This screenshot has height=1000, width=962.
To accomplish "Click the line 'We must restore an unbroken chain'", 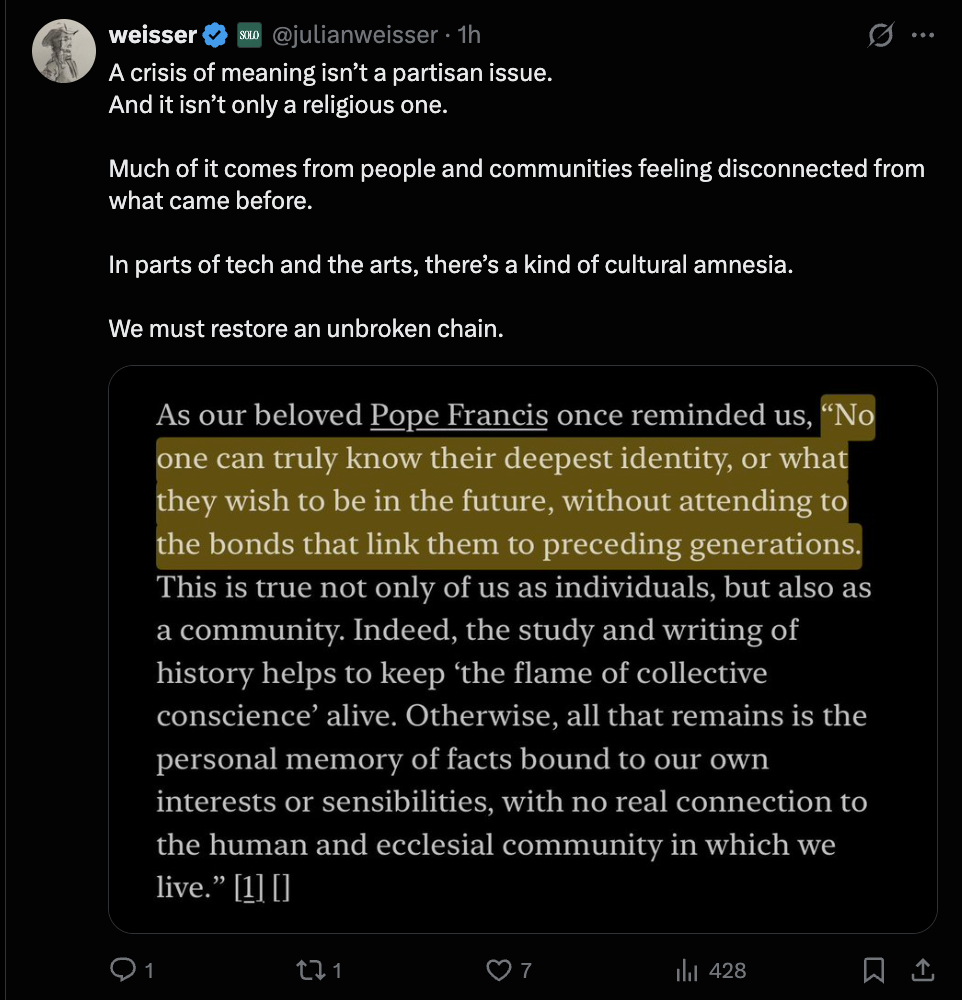I will click(306, 328).
